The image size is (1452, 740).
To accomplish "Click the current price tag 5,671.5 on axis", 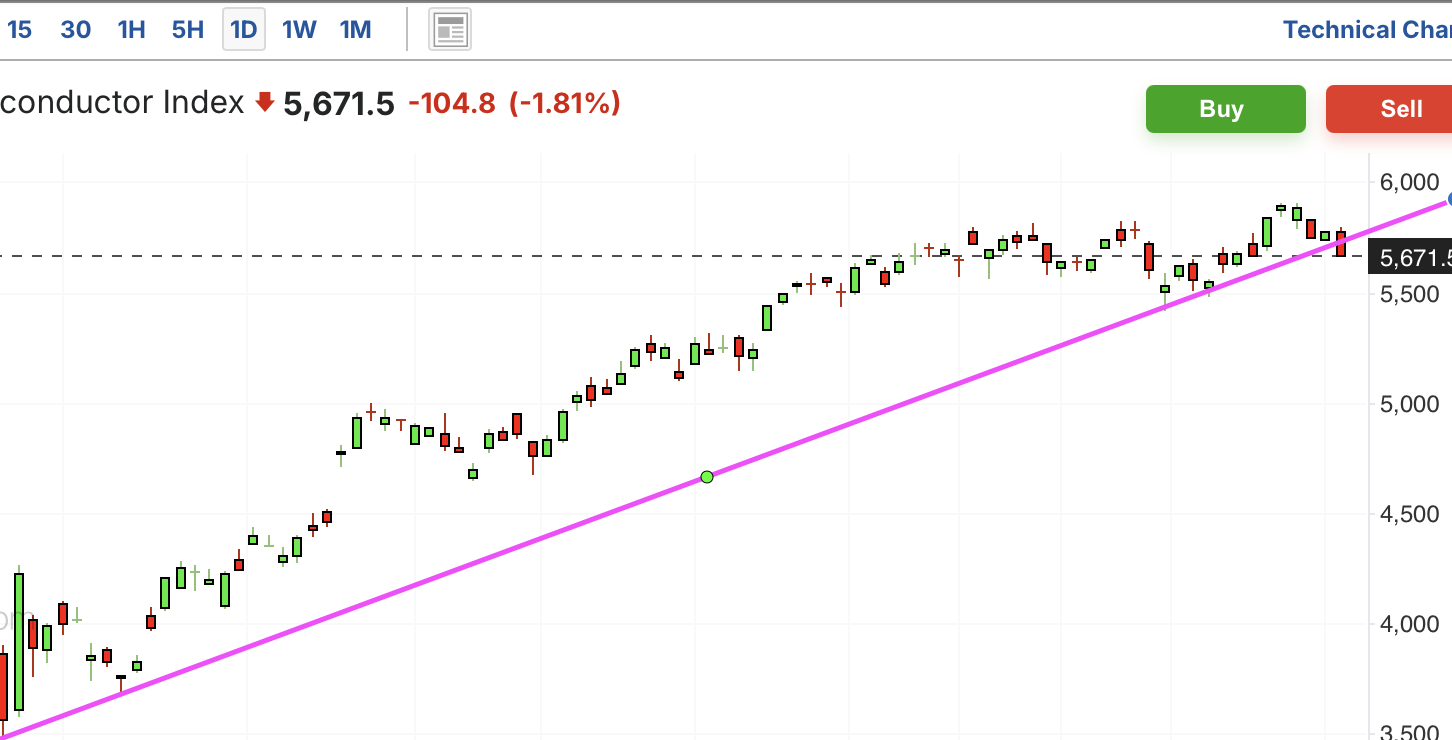I will (1414, 258).
